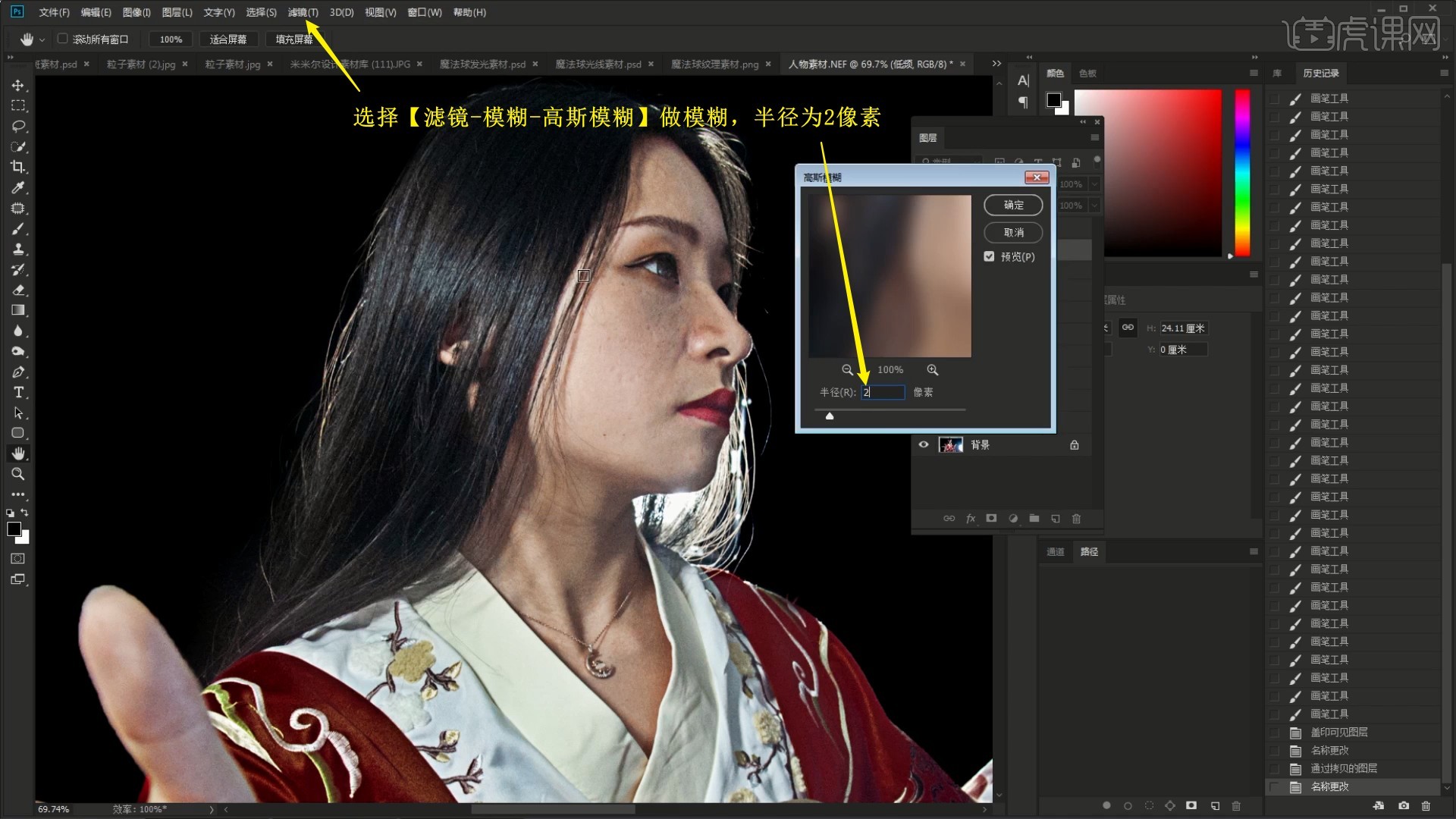Select the Horizontal Type tool
Viewport: 1456px width, 819px height.
click(x=18, y=392)
